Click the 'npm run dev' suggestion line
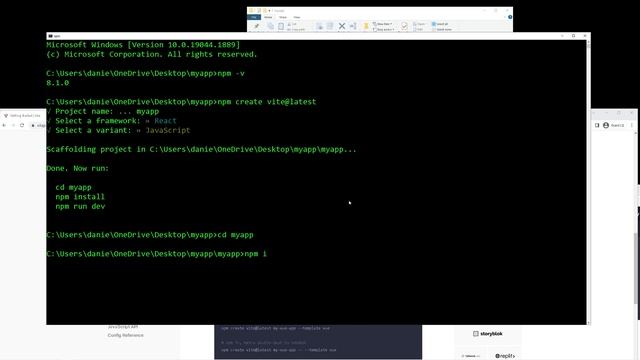The width and height of the screenshot is (640, 360). click(80, 206)
